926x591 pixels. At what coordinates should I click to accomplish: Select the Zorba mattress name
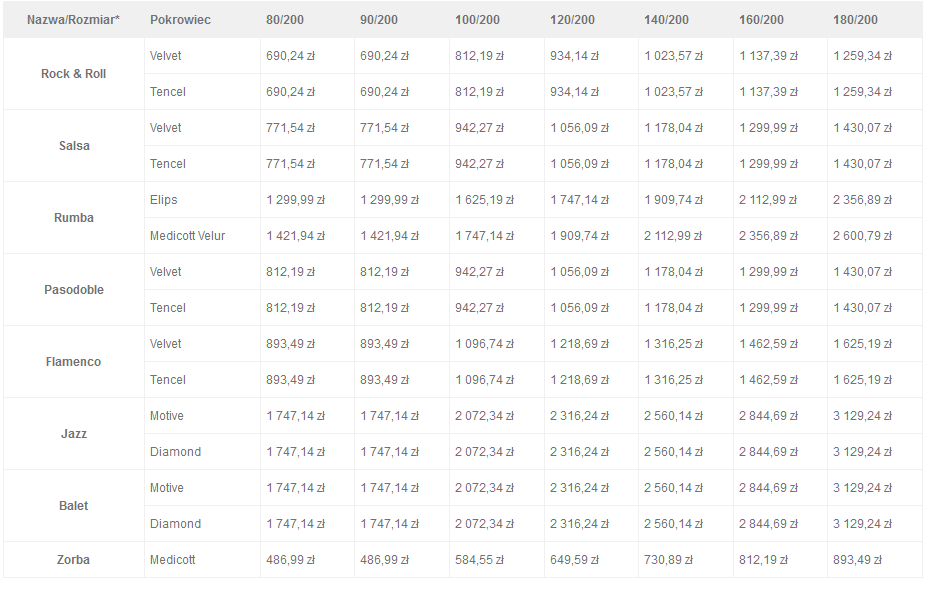[73, 560]
